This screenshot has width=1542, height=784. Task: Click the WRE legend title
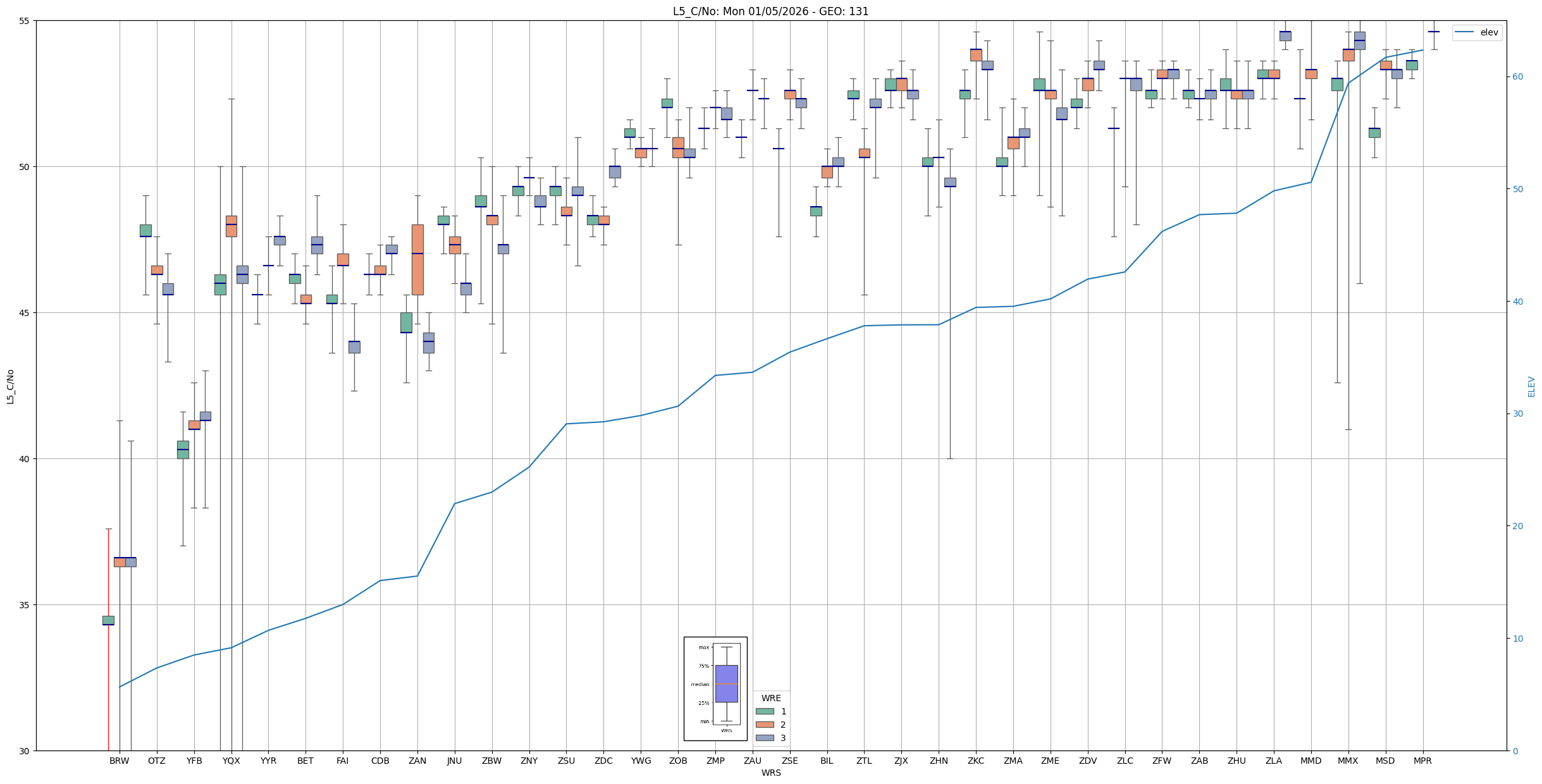click(770, 698)
